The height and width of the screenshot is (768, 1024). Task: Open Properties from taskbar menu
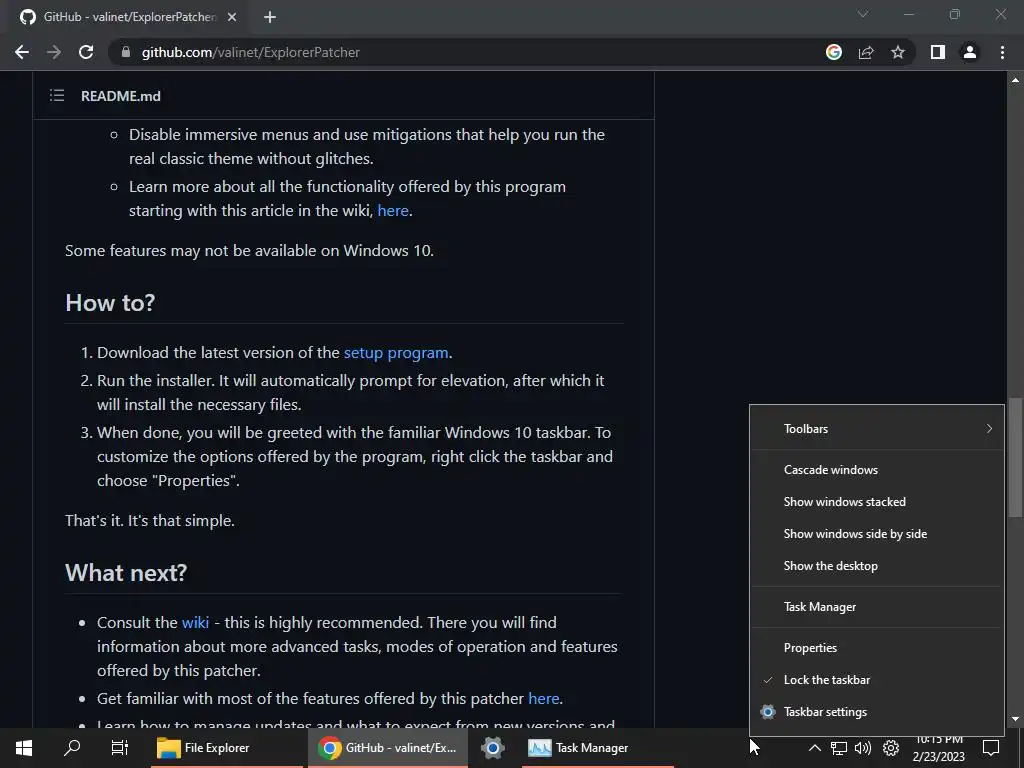pyautogui.click(x=876, y=648)
